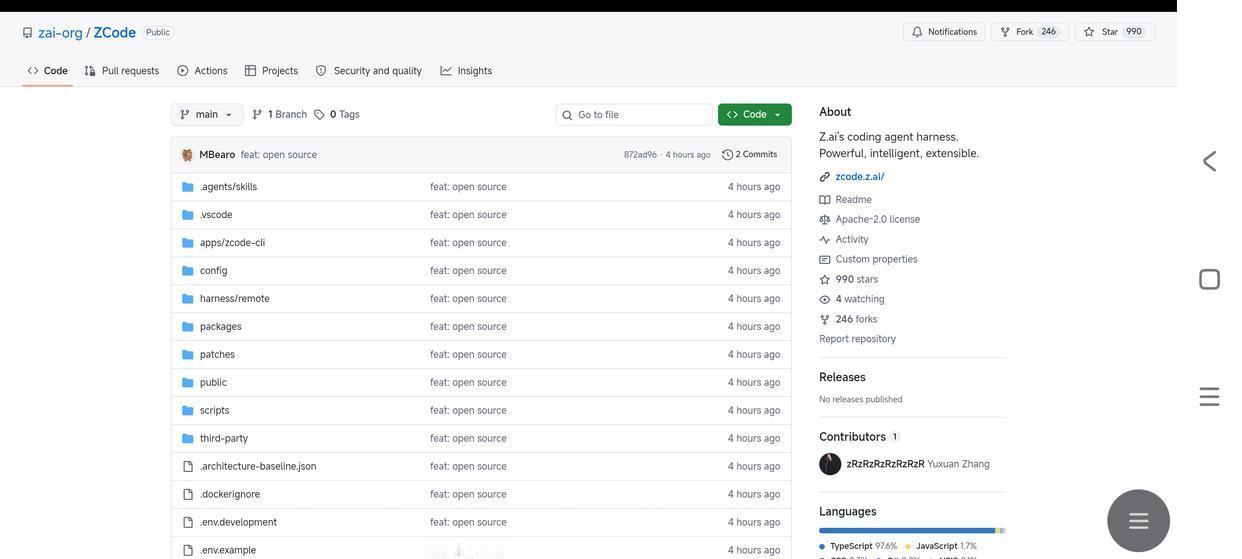This screenshot has height=559, width=1242.
Task: Click the TypeScript language bar segment
Action: [x=907, y=531]
